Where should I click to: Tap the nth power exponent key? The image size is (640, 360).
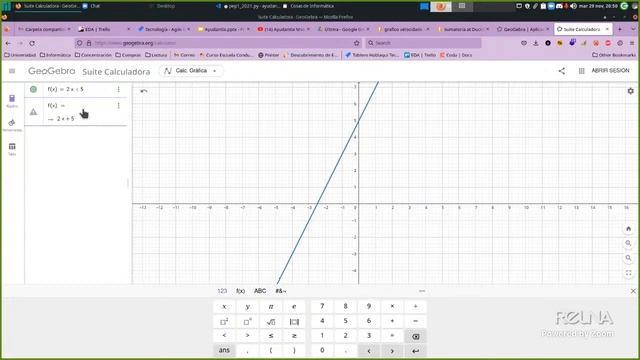pyautogui.click(x=247, y=322)
